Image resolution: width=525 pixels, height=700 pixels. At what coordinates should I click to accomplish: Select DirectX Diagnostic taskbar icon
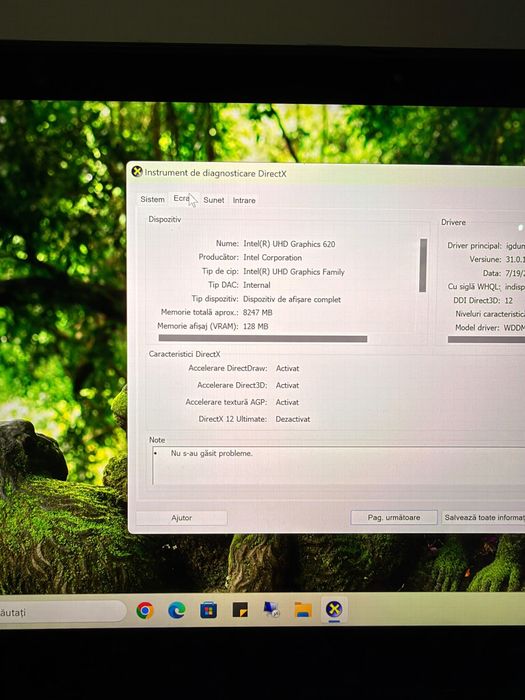334,609
